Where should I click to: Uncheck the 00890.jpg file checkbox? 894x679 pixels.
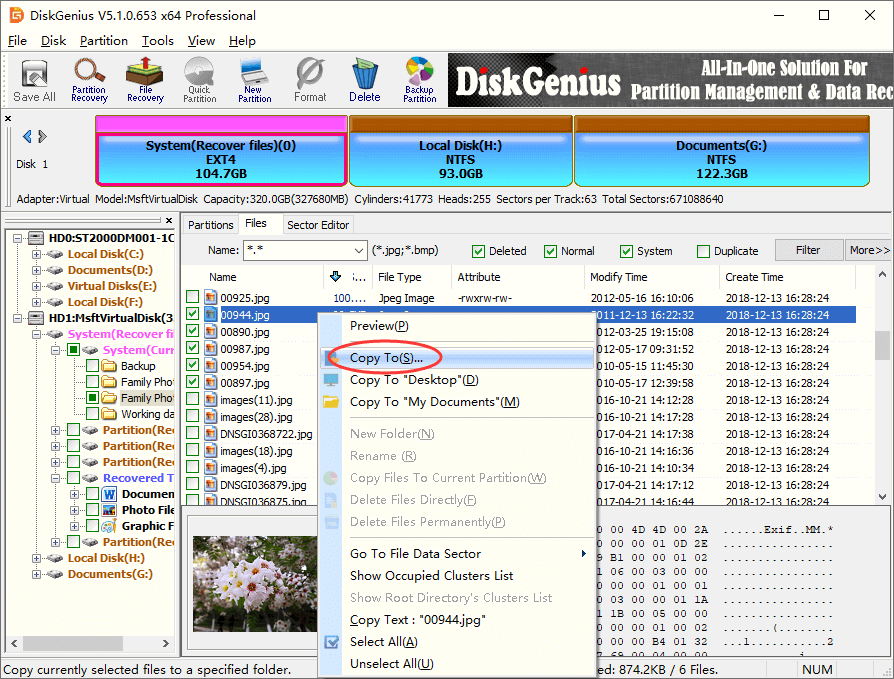193,332
